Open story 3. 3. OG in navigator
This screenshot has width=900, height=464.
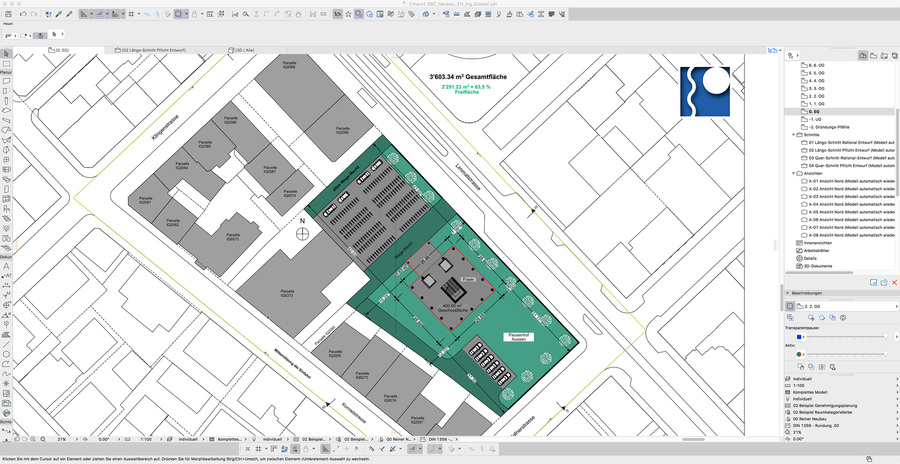click(815, 88)
